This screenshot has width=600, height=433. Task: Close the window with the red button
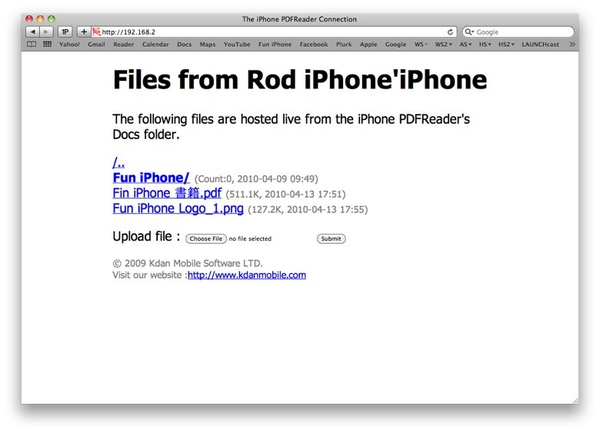29,19
